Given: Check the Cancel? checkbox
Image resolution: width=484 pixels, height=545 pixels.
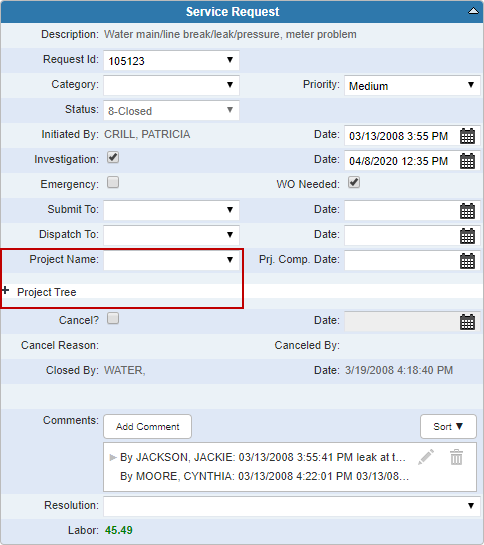Looking at the screenshot, I should [113, 318].
